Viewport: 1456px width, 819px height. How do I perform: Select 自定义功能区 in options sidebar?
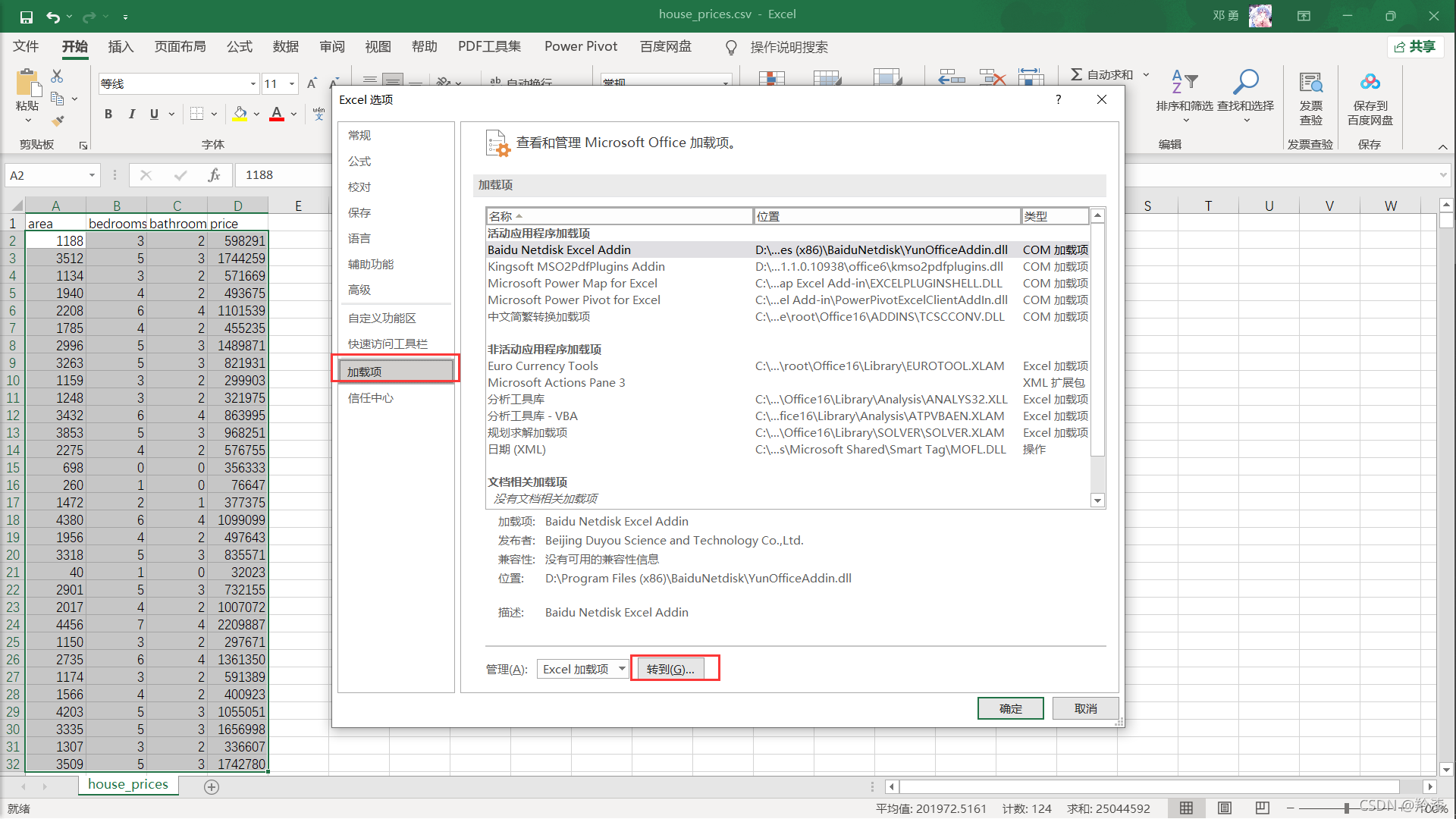(396, 318)
